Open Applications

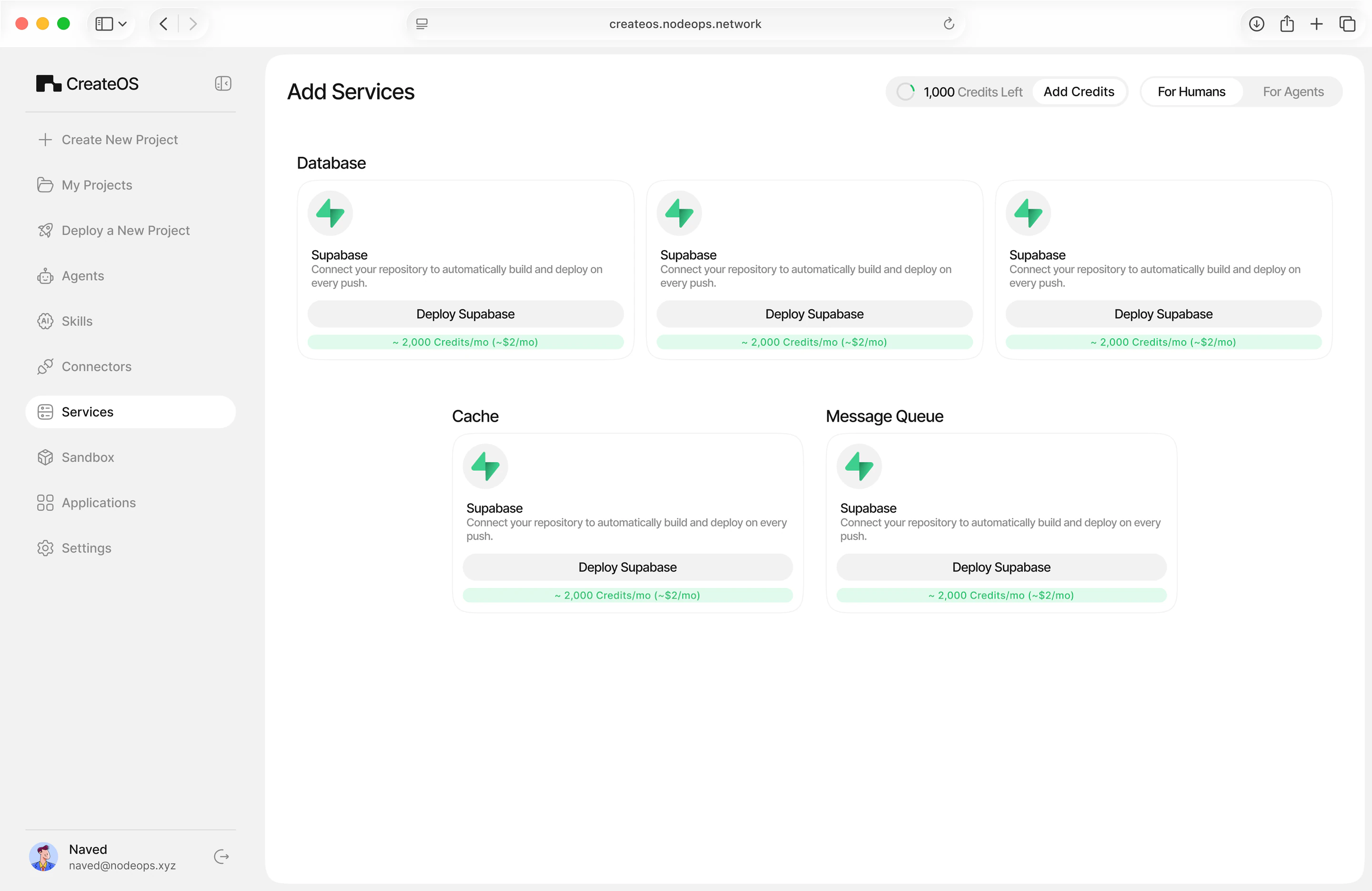click(x=131, y=503)
